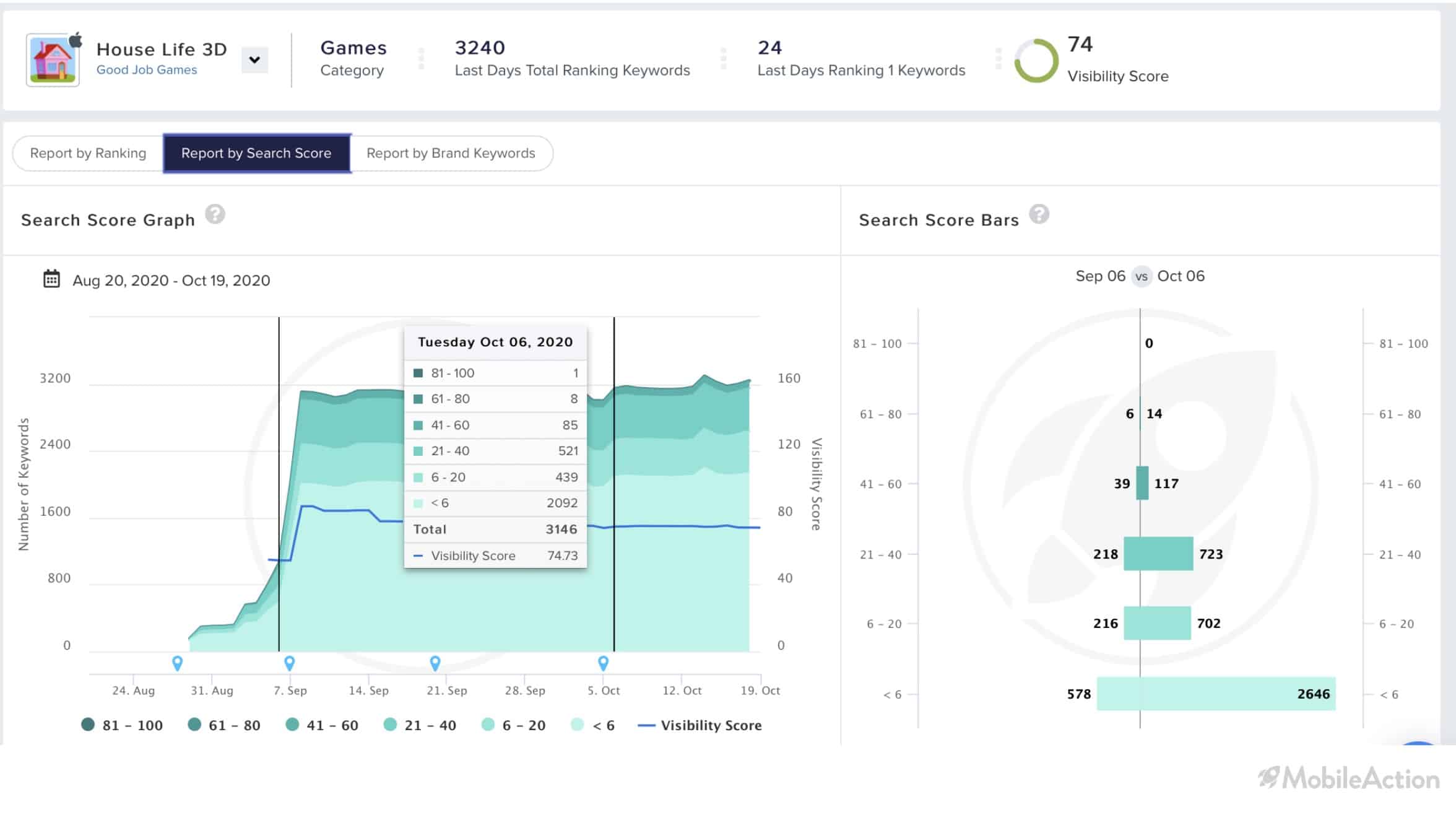Viewport: 1456px width, 820px height.
Task: Click the 24 ranking 1 keywords value
Action: [x=769, y=48]
